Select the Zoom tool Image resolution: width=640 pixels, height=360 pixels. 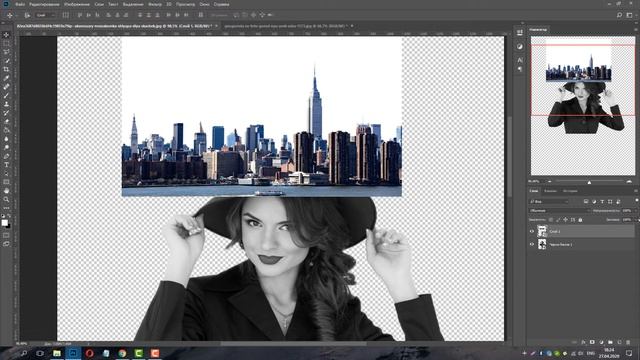(x=6, y=200)
